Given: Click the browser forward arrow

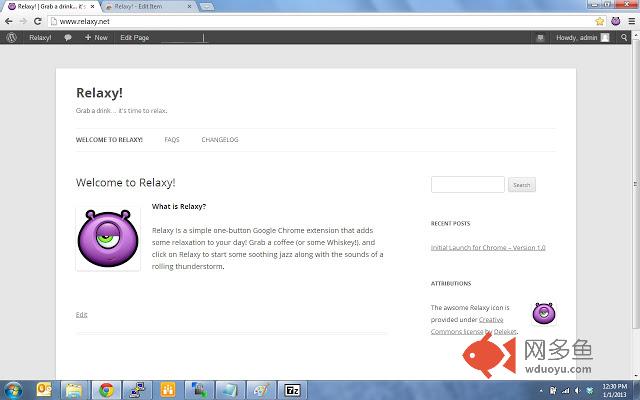Looking at the screenshot, I should (x=23, y=21).
